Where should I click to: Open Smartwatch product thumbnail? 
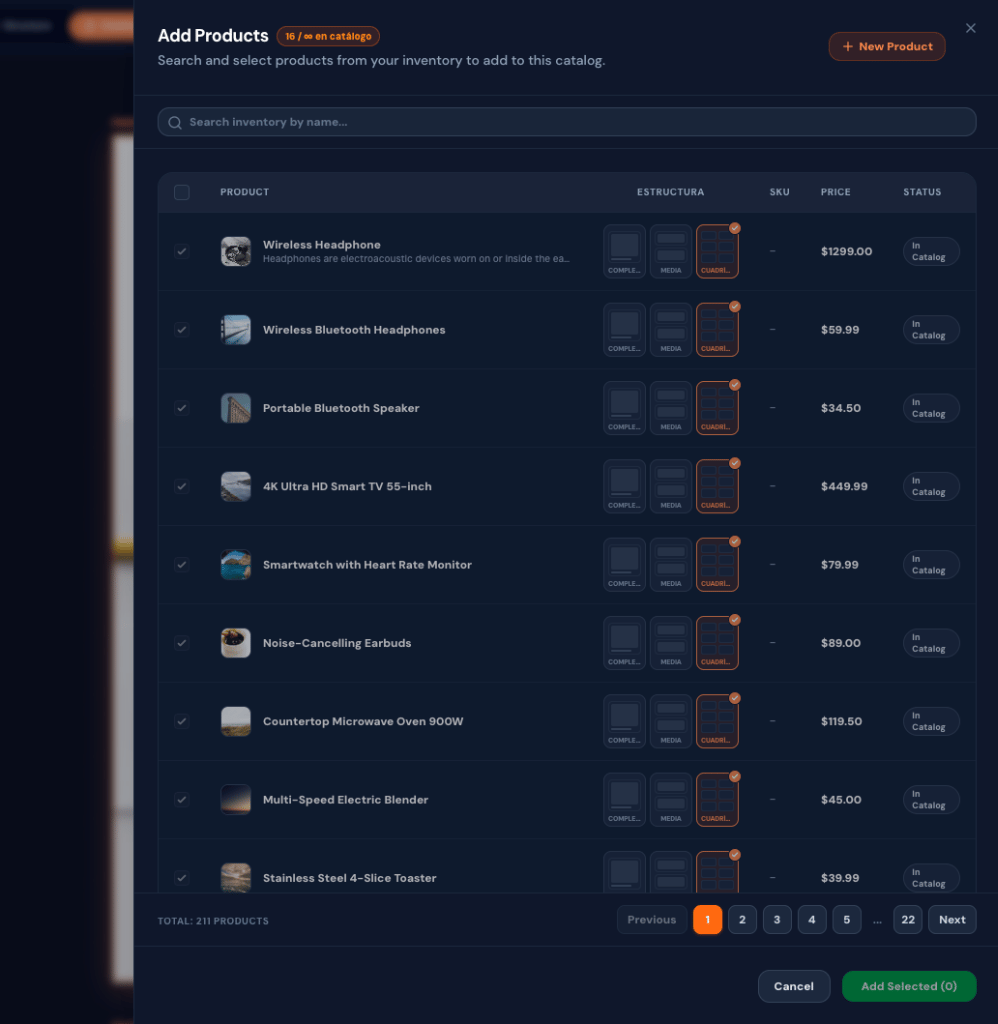coord(236,565)
